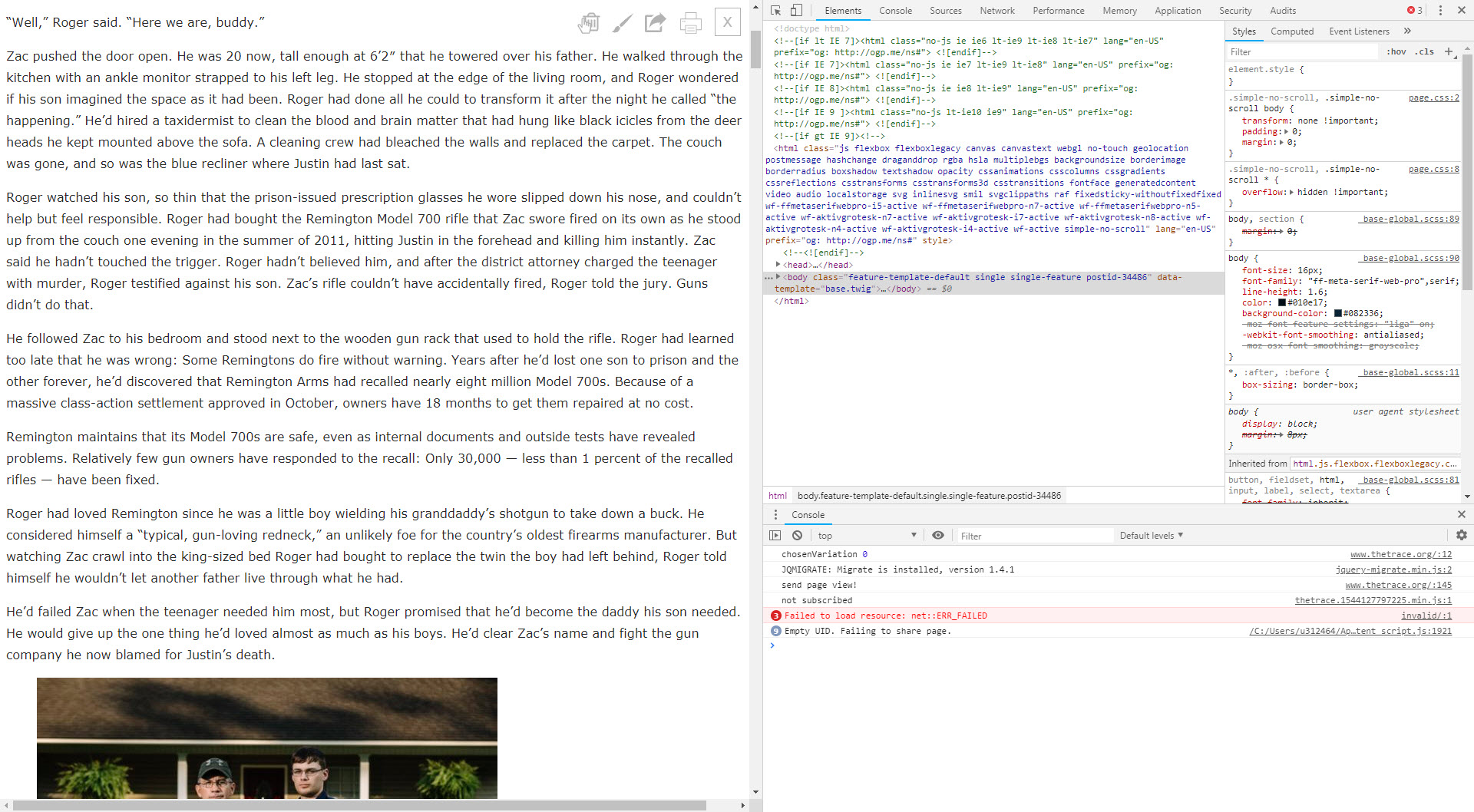Expand the overflow shorthand triangle

[1292, 193]
